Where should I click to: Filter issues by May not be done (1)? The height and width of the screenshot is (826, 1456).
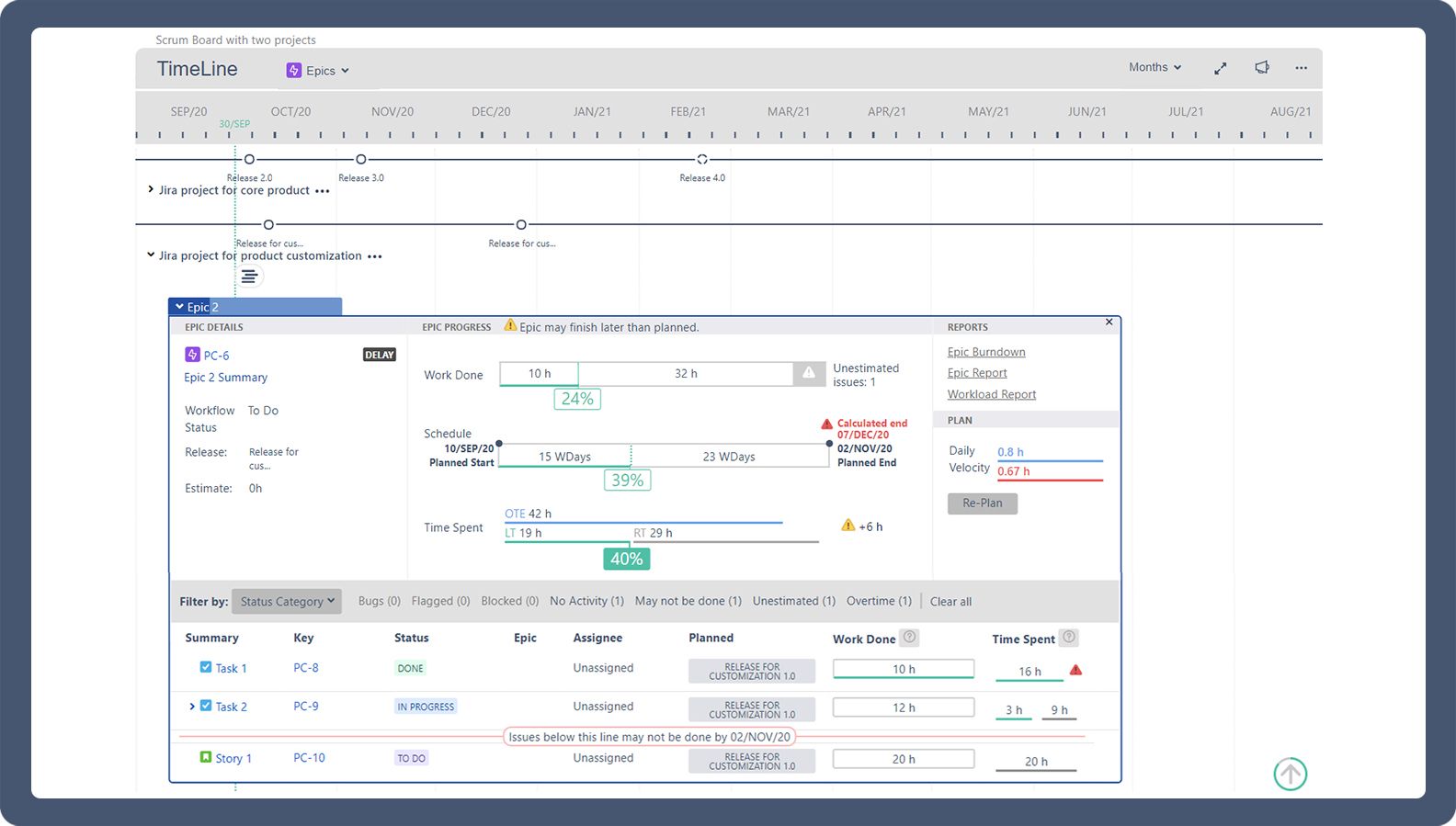(x=688, y=601)
